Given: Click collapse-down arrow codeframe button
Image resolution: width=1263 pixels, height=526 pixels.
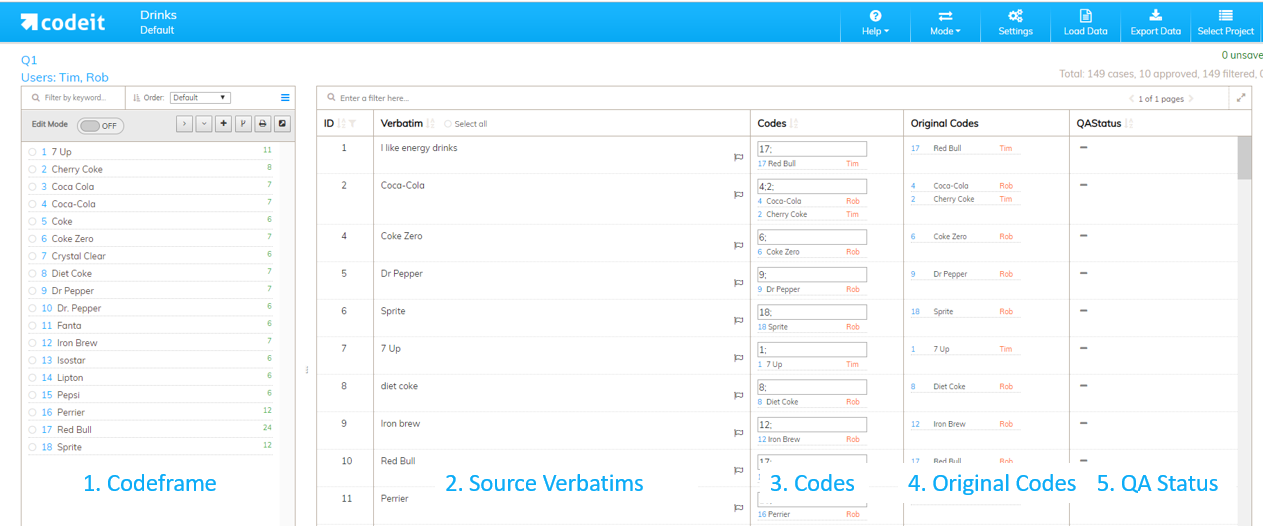Looking at the screenshot, I should tap(204, 124).
